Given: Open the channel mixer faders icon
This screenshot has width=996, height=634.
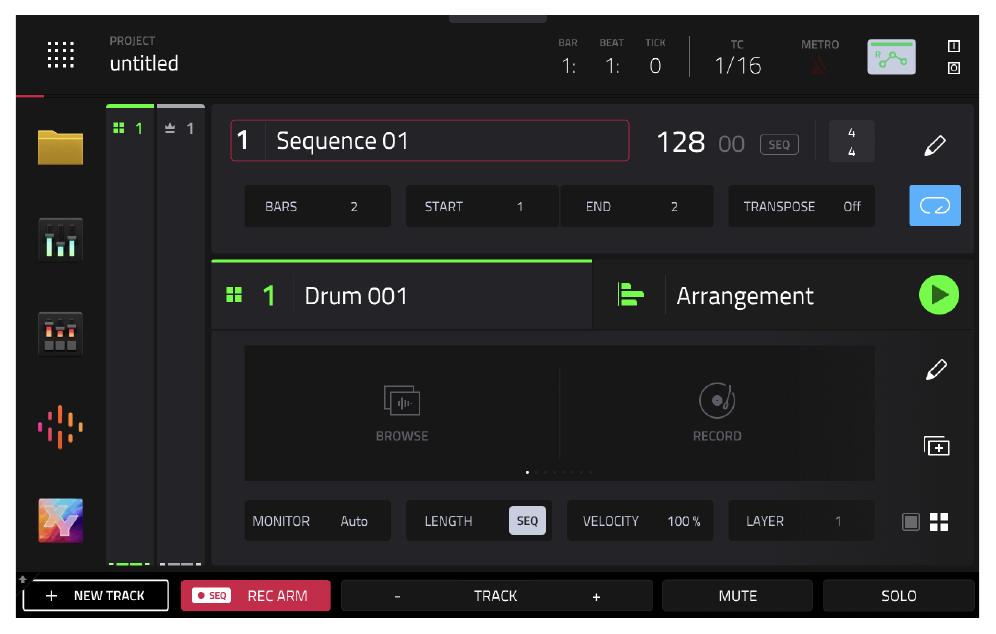Looking at the screenshot, I should 60,239.
